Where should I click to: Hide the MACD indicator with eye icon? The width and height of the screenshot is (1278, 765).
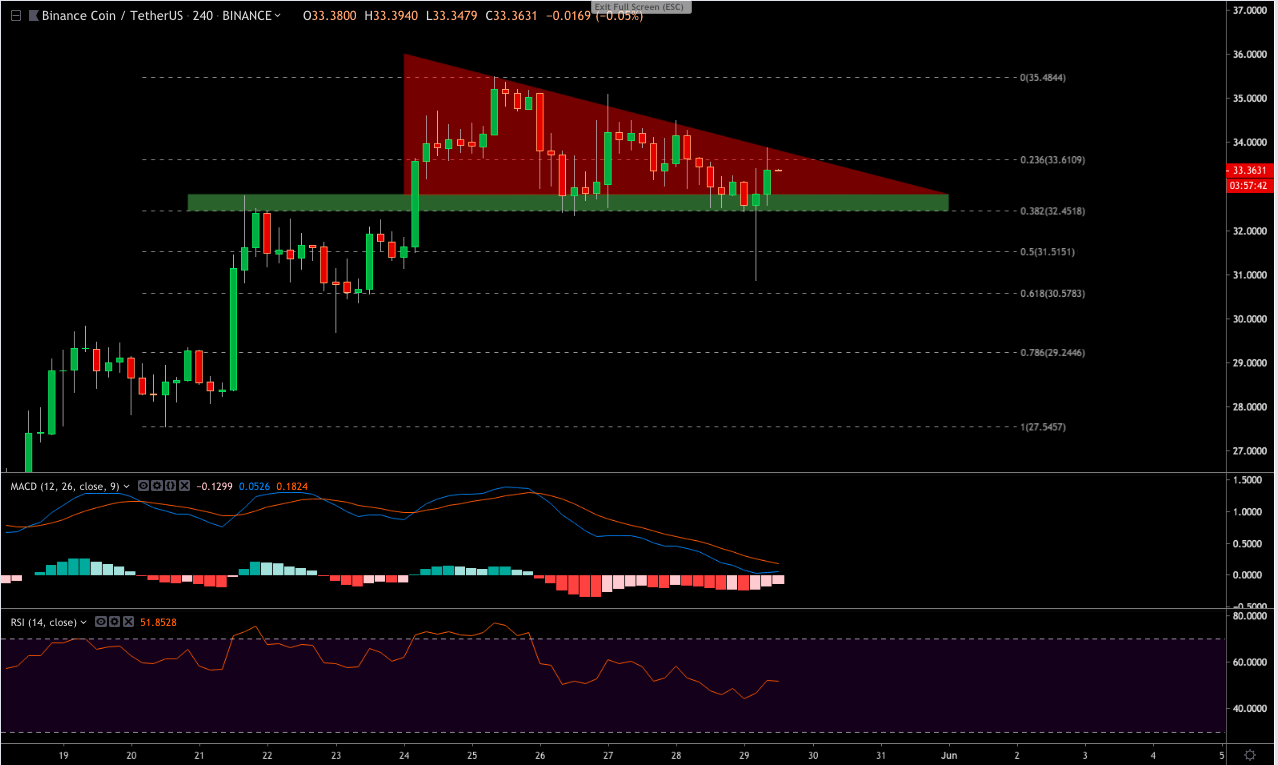tap(144, 486)
